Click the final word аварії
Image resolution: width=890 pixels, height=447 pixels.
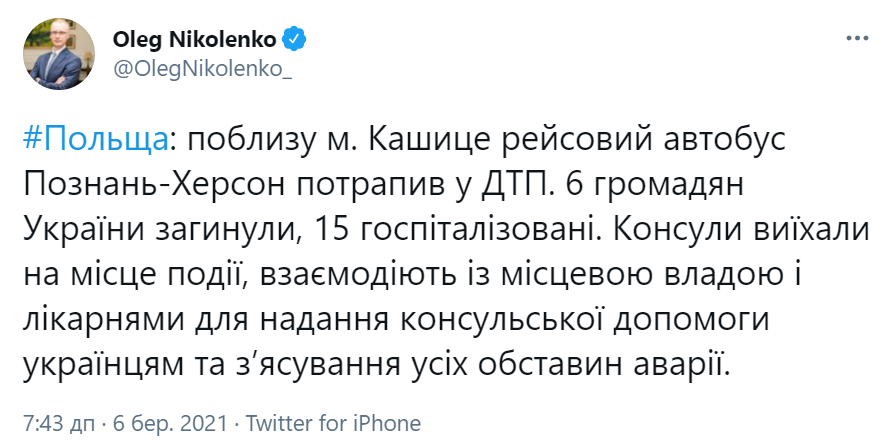pyautogui.click(x=684, y=366)
